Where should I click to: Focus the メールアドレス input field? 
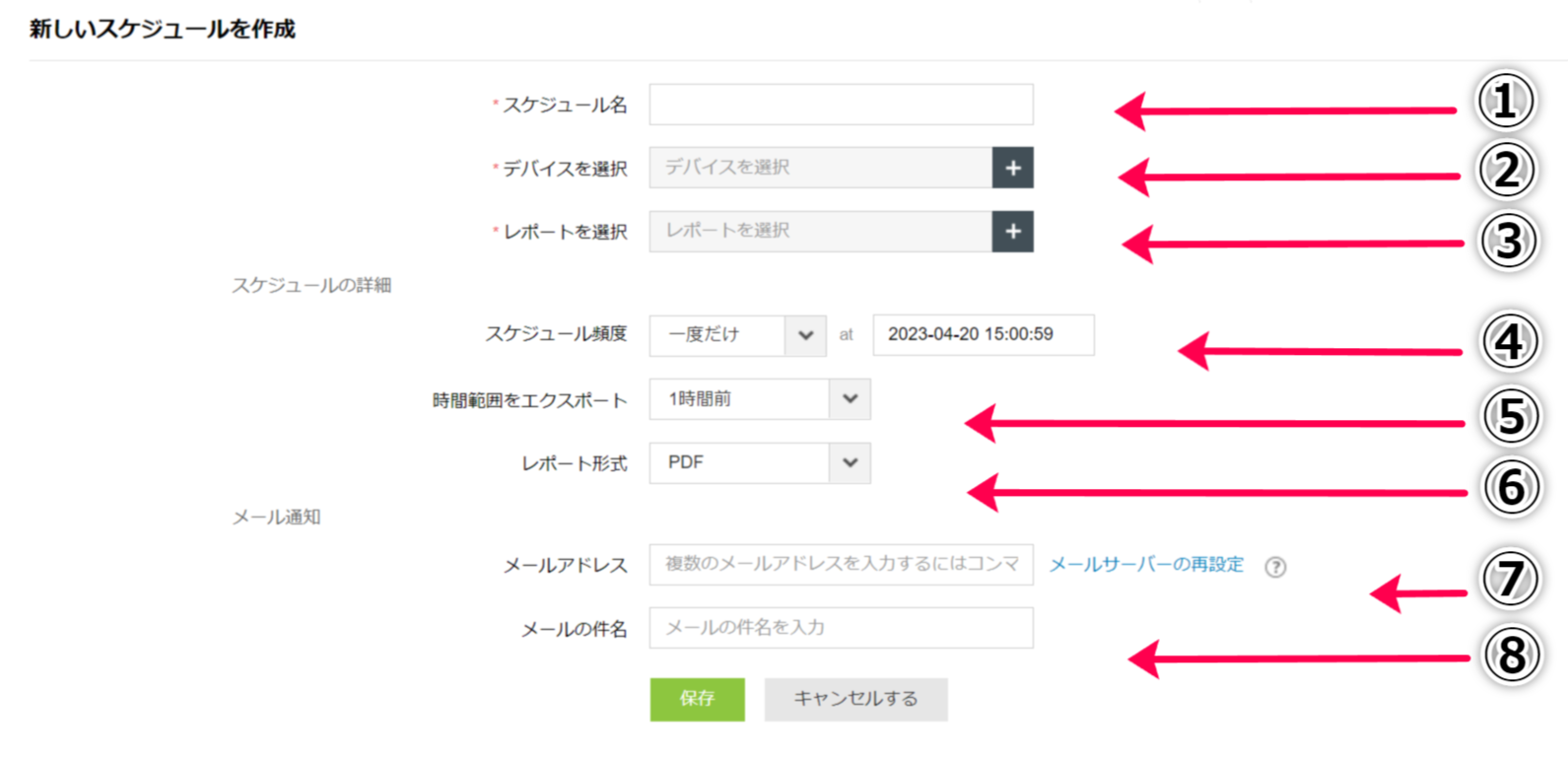coord(841,565)
